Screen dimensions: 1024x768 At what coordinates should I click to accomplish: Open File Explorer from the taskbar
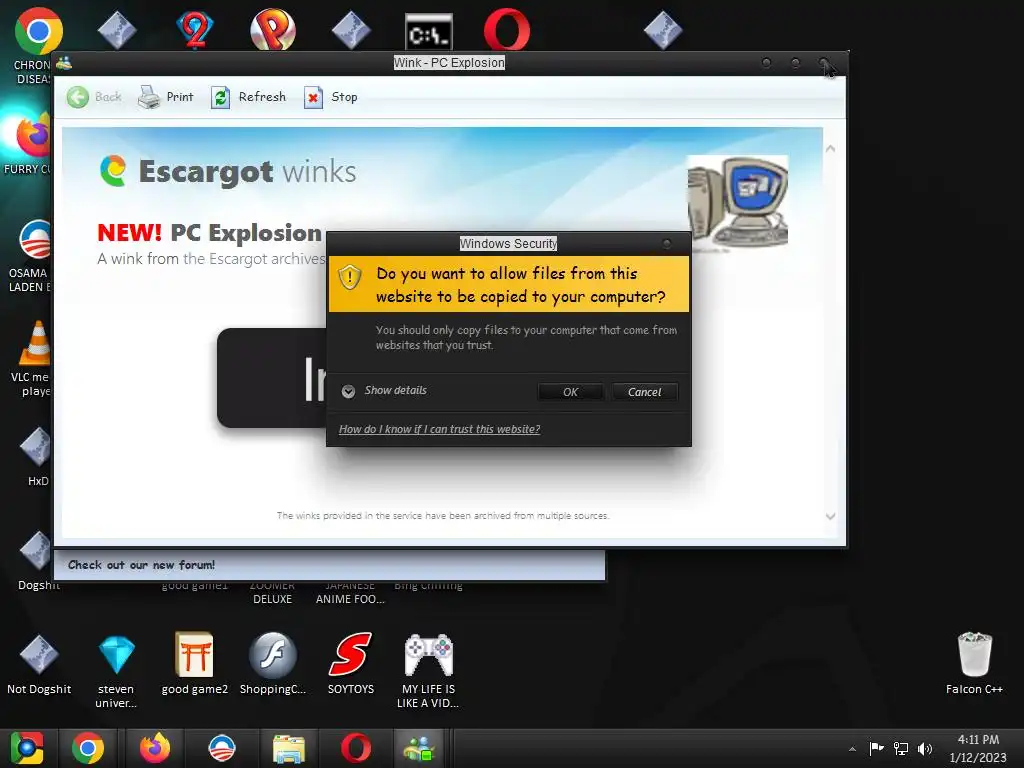[289, 749]
